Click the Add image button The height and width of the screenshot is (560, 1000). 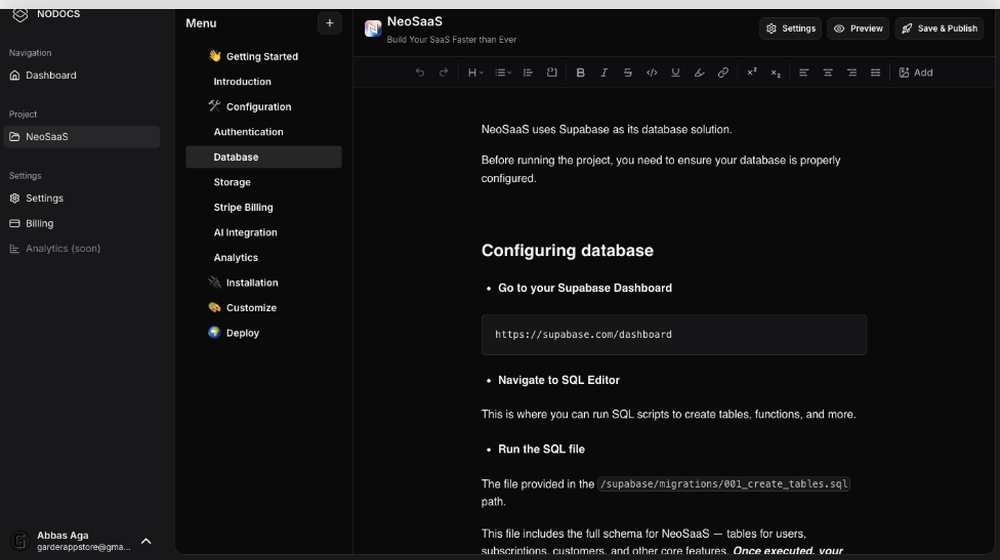[916, 73]
